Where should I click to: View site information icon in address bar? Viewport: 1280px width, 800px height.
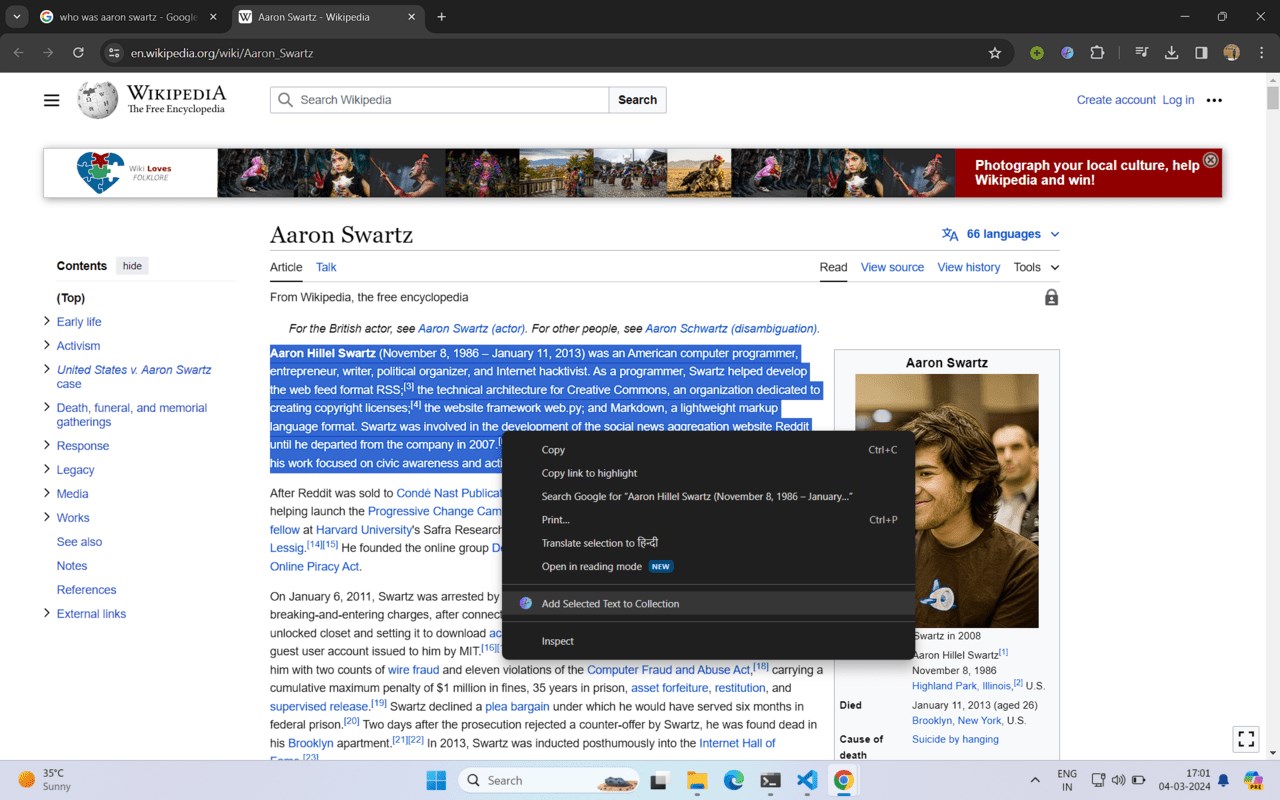click(114, 53)
